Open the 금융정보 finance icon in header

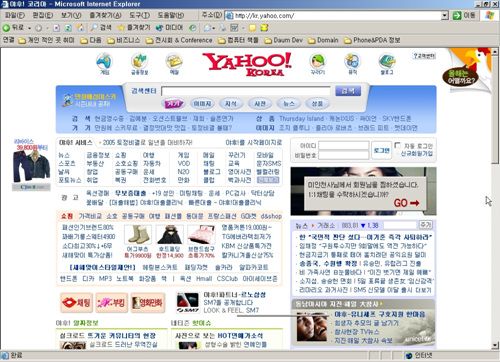[139, 64]
